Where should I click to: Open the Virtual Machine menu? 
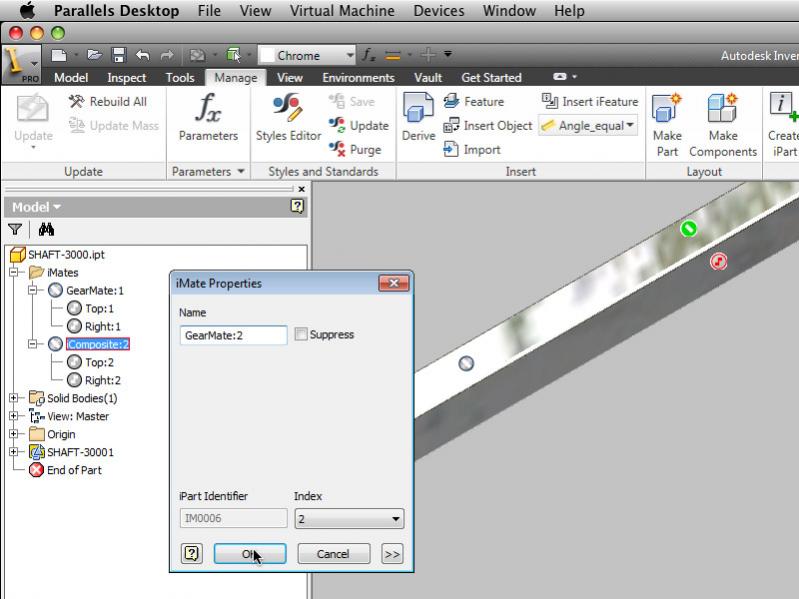pos(342,10)
